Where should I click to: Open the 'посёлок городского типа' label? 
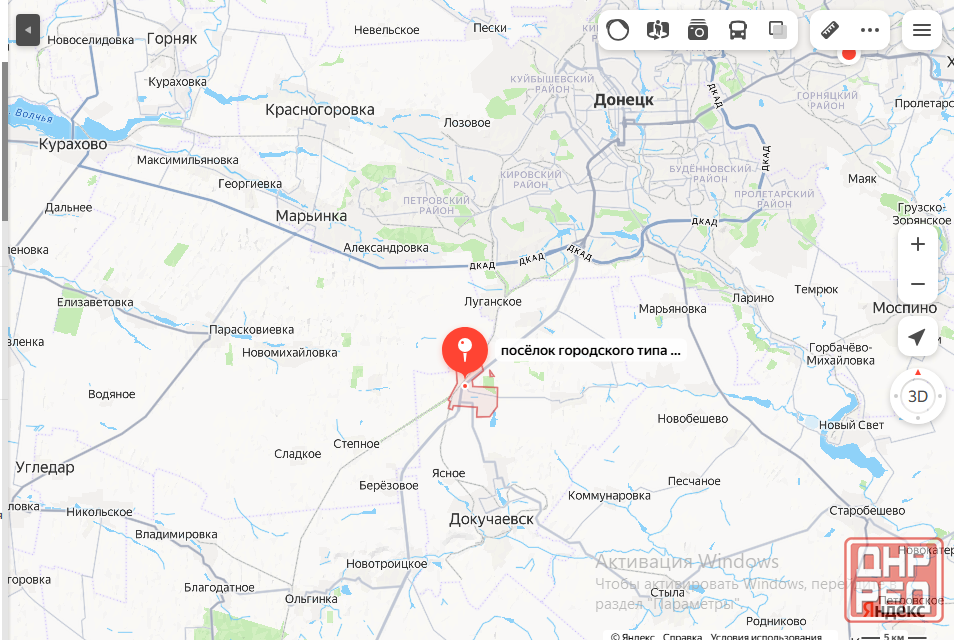click(590, 350)
